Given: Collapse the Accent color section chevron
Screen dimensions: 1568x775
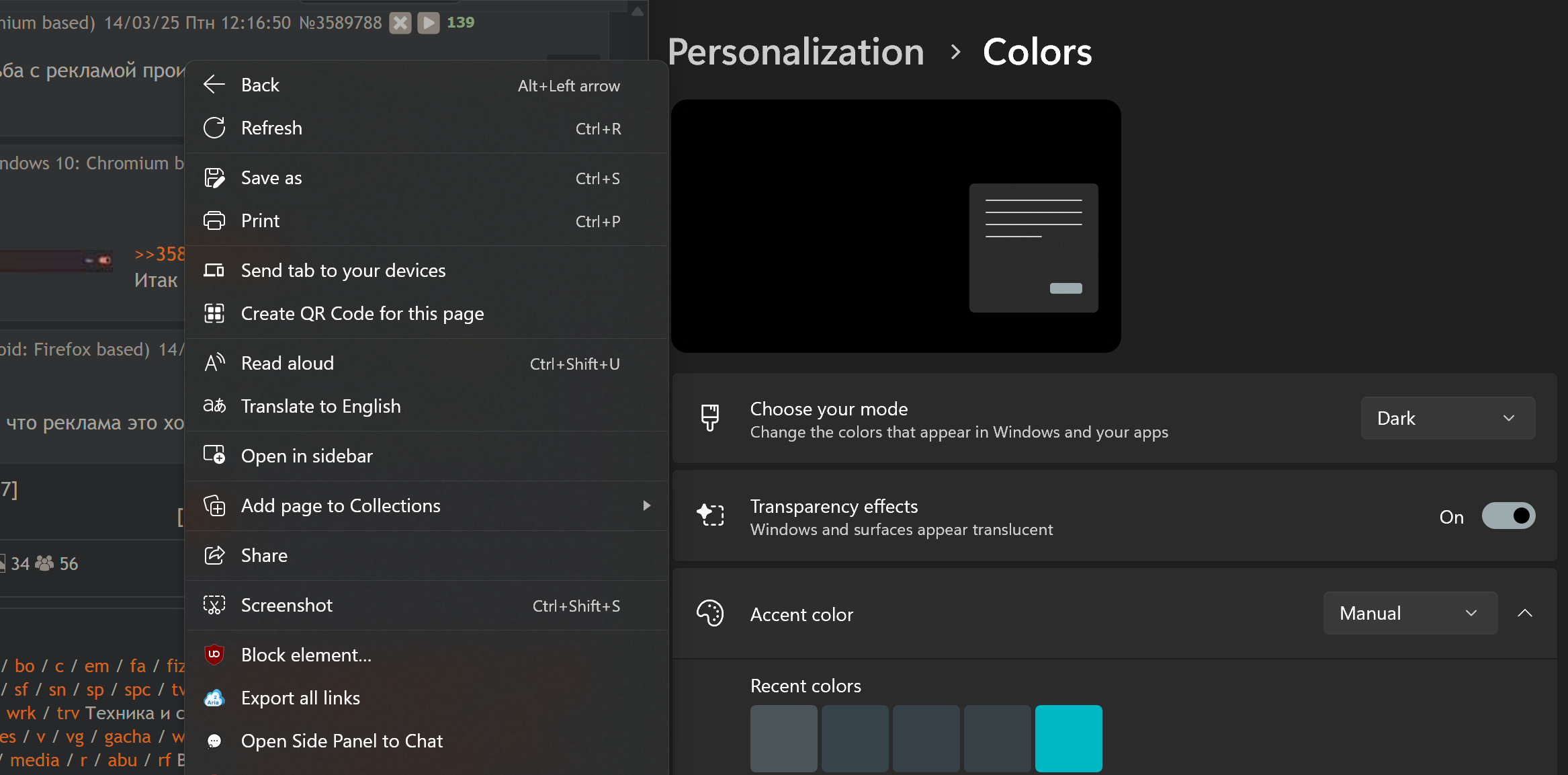Looking at the screenshot, I should click(x=1525, y=613).
